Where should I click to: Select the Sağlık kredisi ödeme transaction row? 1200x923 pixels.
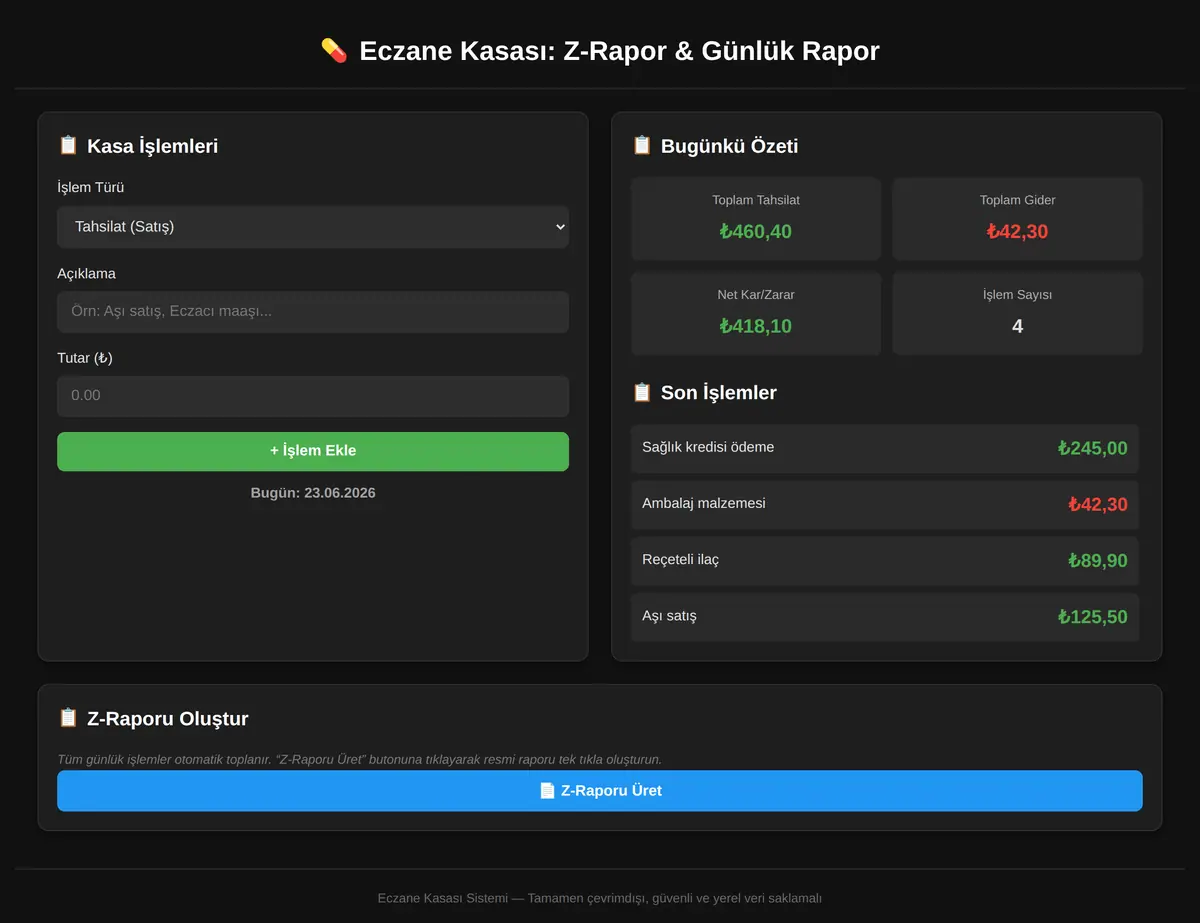click(885, 448)
